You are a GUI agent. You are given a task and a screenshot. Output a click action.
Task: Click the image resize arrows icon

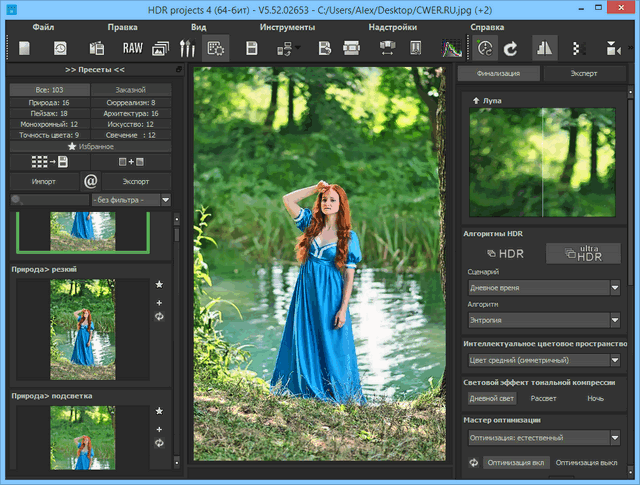pos(387,49)
